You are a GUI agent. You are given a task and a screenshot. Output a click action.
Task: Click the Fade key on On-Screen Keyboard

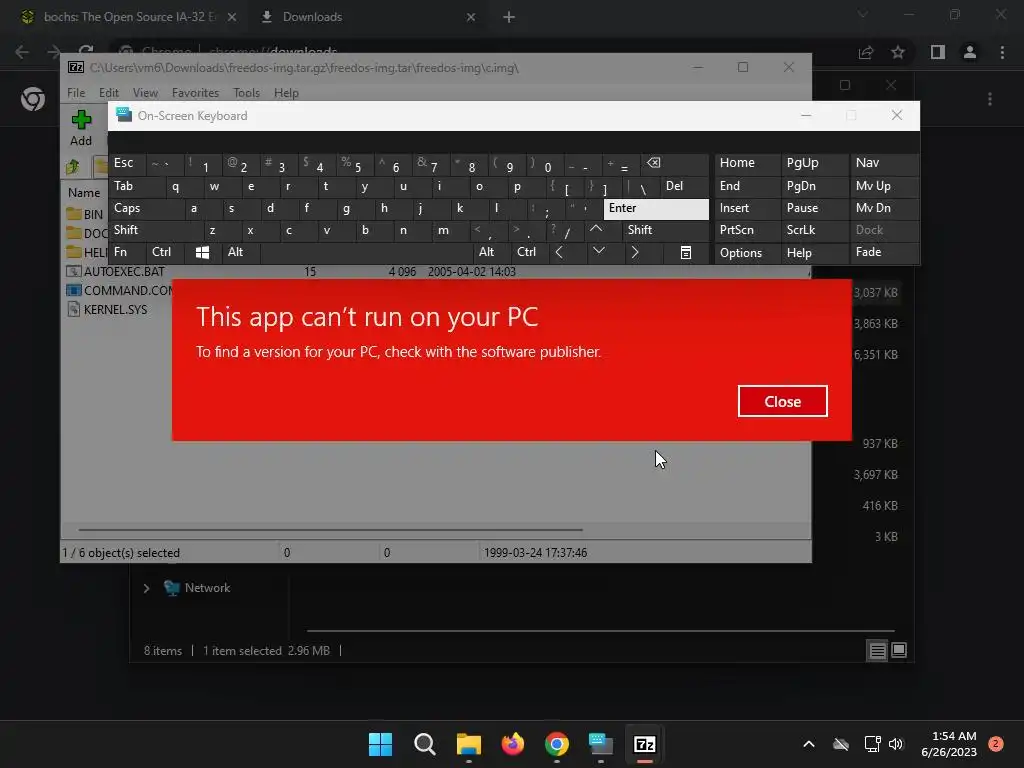tap(884, 252)
